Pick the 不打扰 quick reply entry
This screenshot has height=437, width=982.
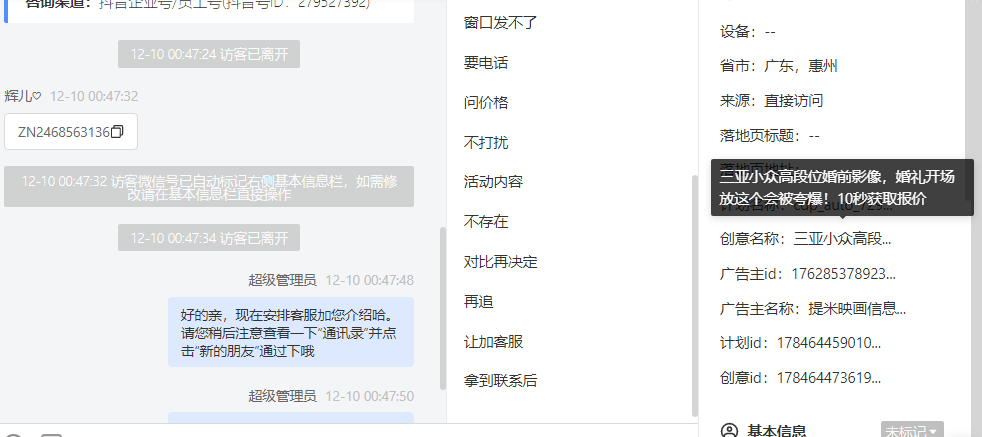click(x=485, y=143)
